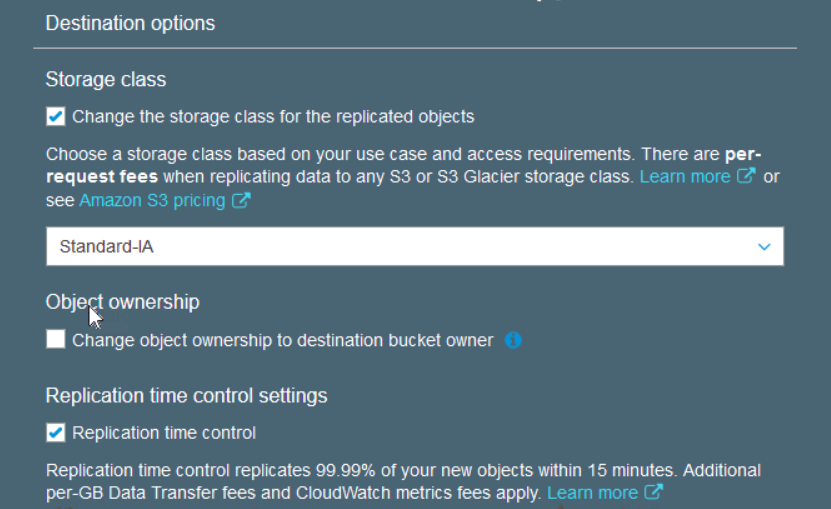This screenshot has height=509, width=831.
Task: Click the Object ownership heading
Action: click(122, 302)
